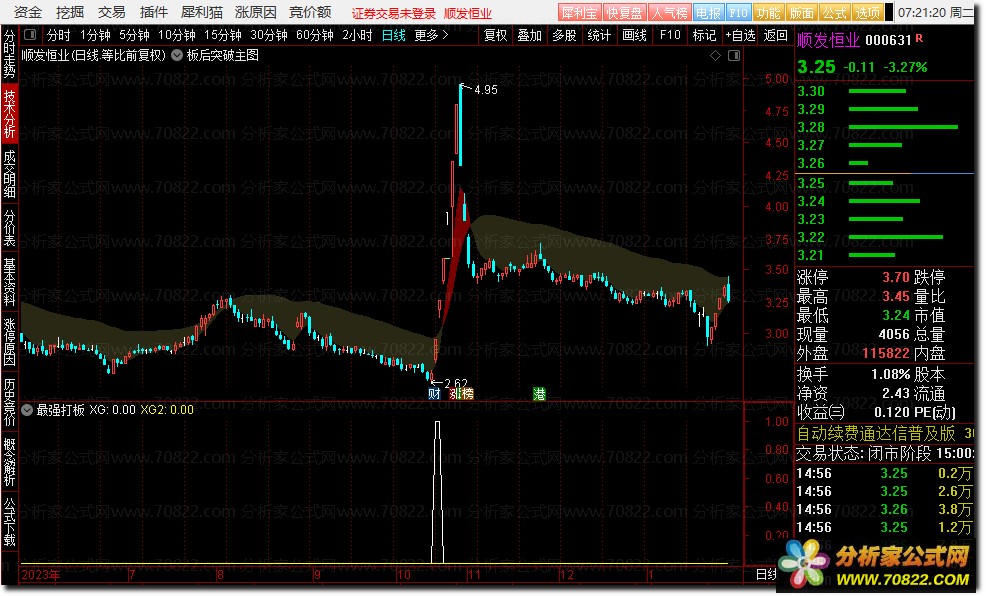Open the 资金 menu
This screenshot has height=596, width=986.
point(28,12)
